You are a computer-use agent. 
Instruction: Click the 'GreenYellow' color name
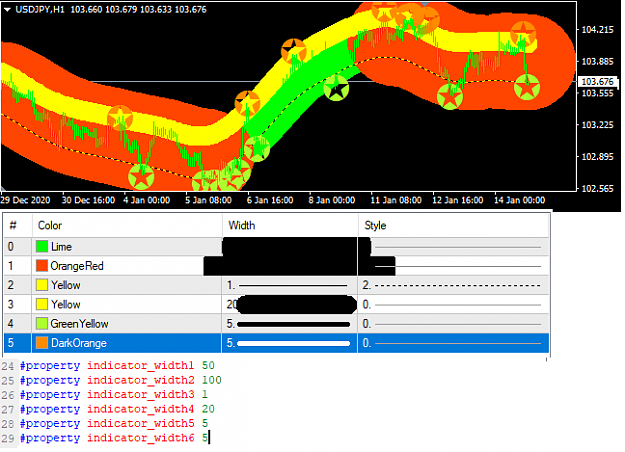click(79, 324)
